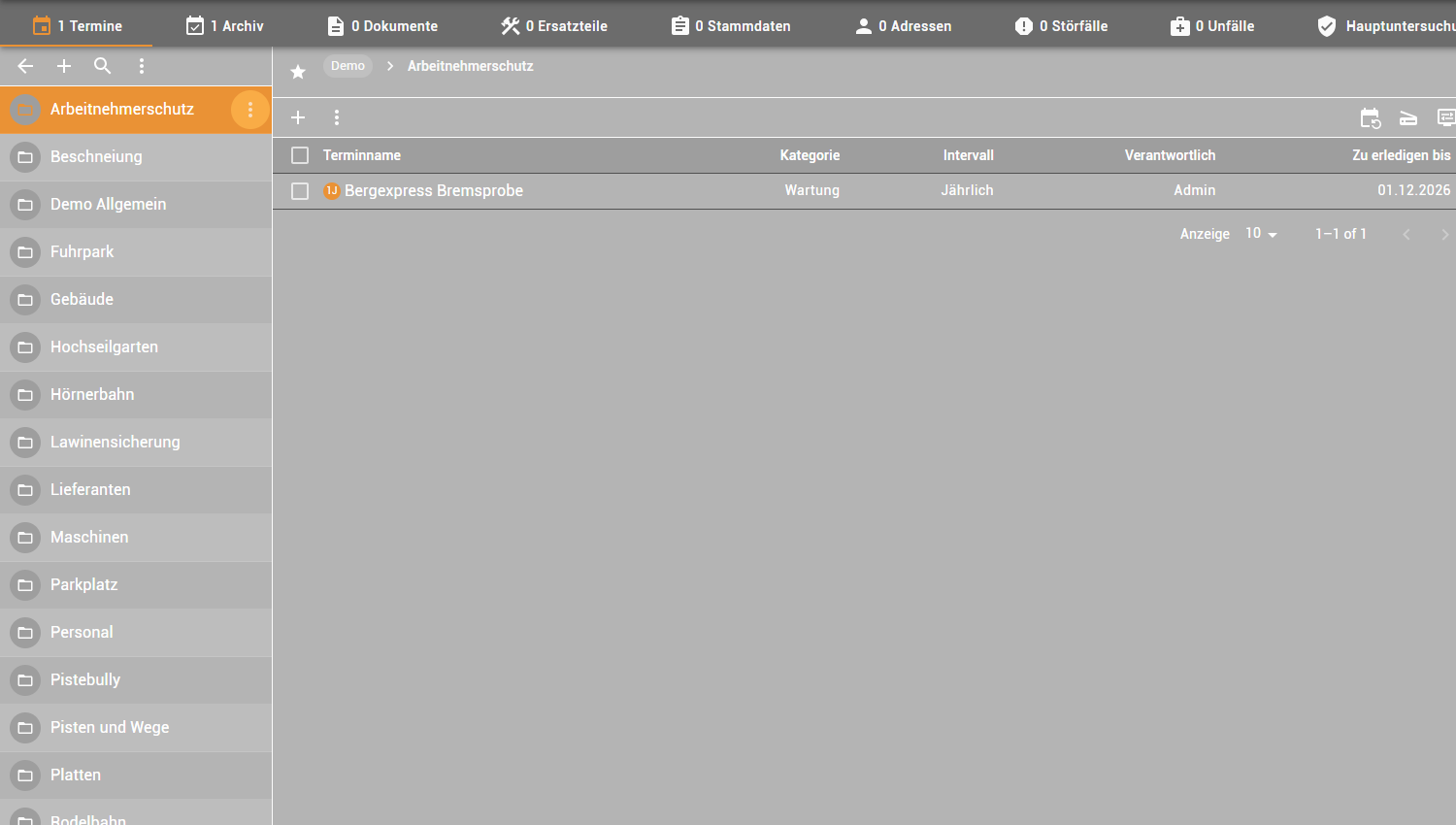Open the 1 Termine tab
This screenshot has width=1456, height=825.
pyautogui.click(x=77, y=25)
